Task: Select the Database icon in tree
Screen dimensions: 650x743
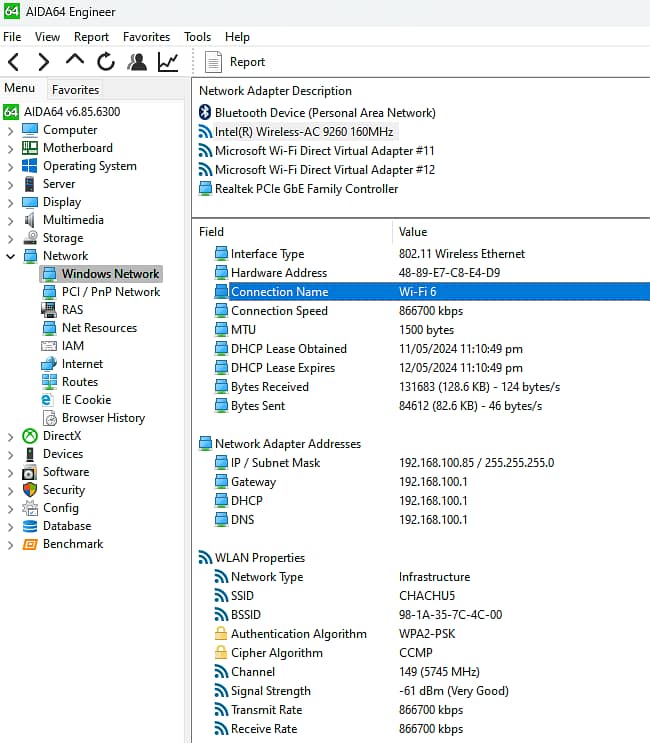Action: [30, 526]
